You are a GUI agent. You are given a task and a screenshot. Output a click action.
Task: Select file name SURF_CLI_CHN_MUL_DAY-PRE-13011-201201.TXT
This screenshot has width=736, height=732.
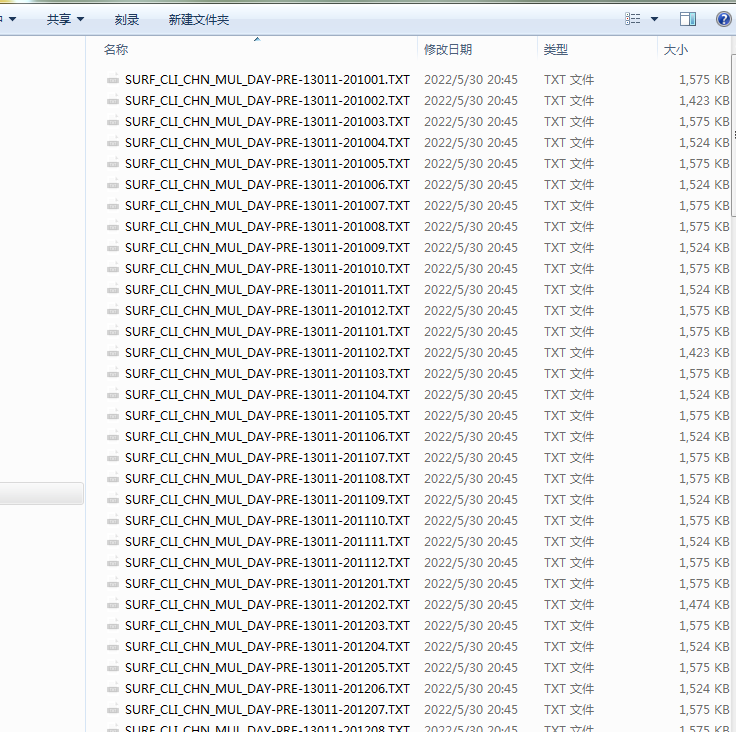pos(267,584)
